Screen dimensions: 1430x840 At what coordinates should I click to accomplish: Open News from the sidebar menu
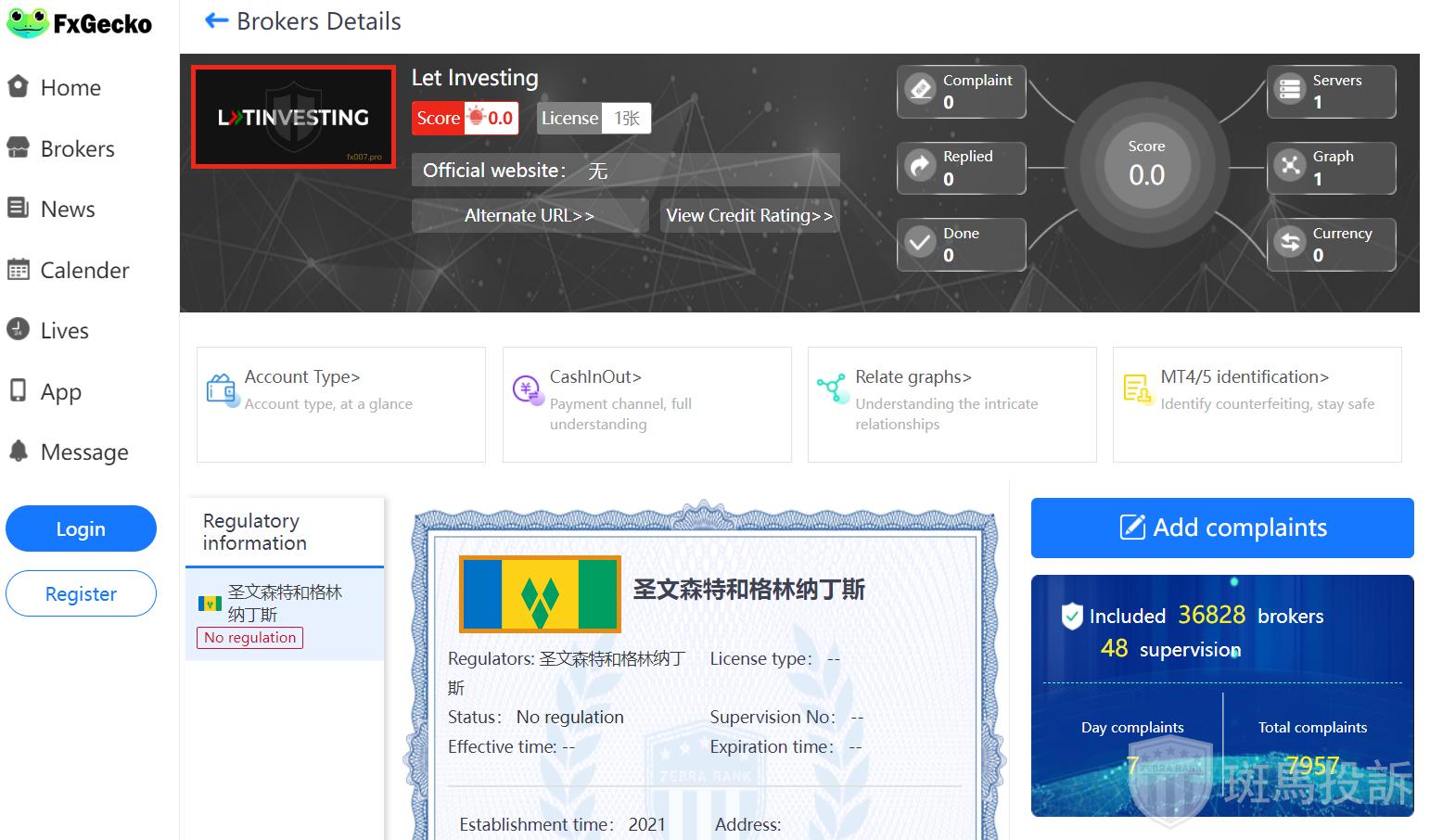pyautogui.click(x=68, y=210)
